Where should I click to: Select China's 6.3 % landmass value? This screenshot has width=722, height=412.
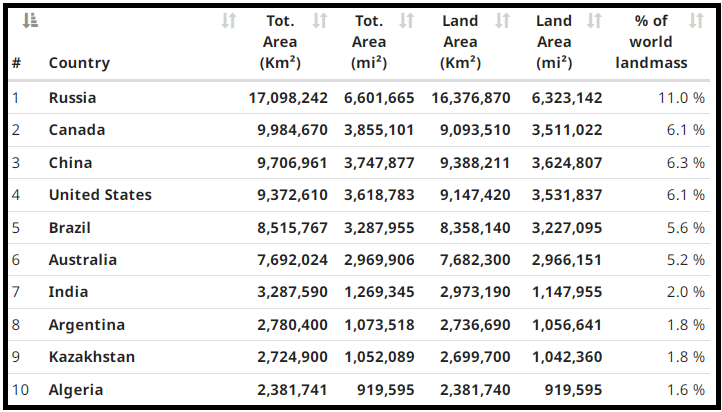[x=685, y=163]
